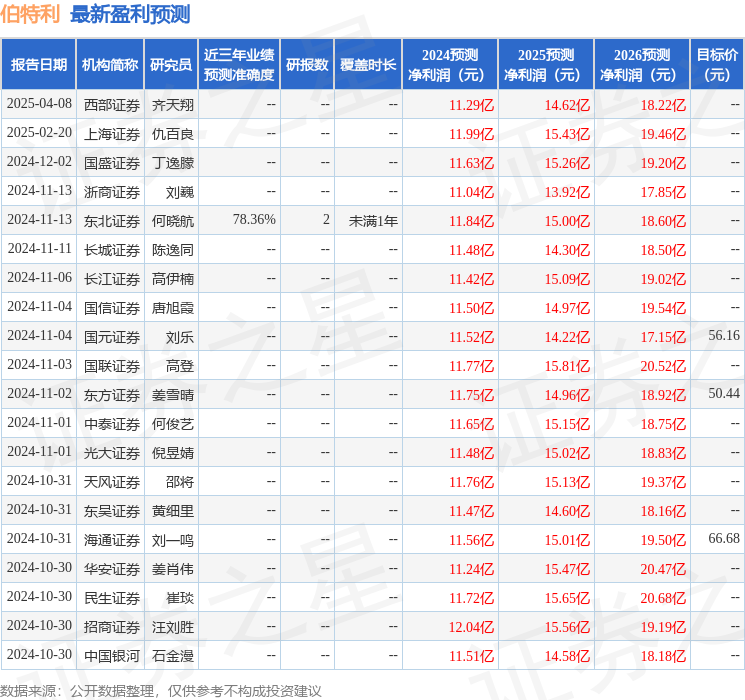745x700 pixels.
Task: Click the 最新盈利预测 heading
Action: tap(130, 14)
